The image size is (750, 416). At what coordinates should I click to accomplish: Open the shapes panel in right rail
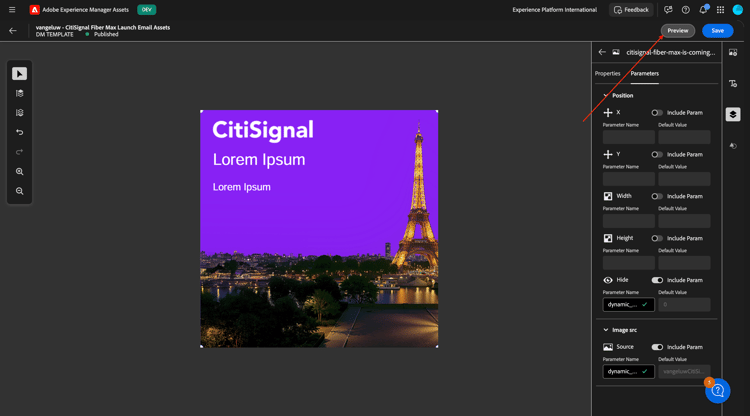(733, 146)
